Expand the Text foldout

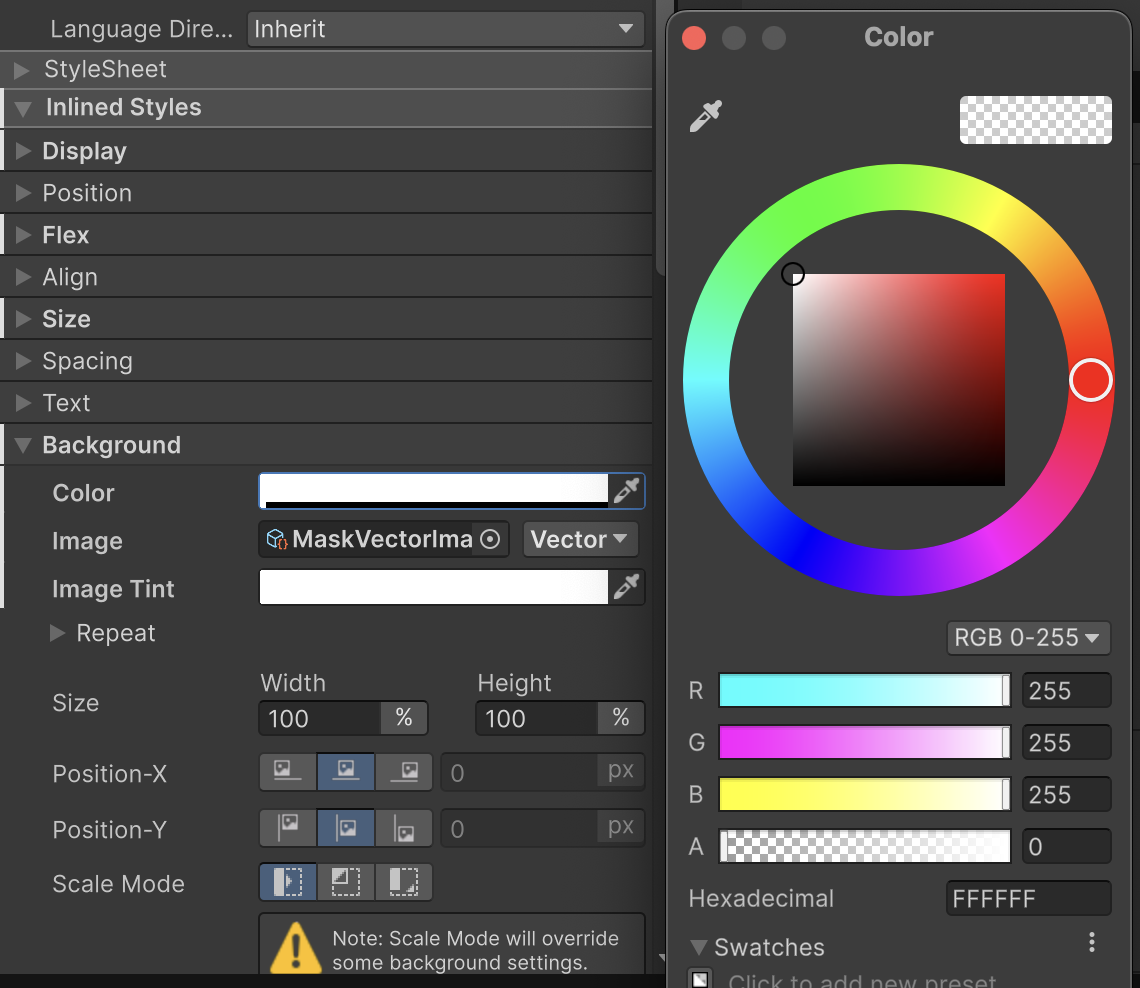[23, 403]
